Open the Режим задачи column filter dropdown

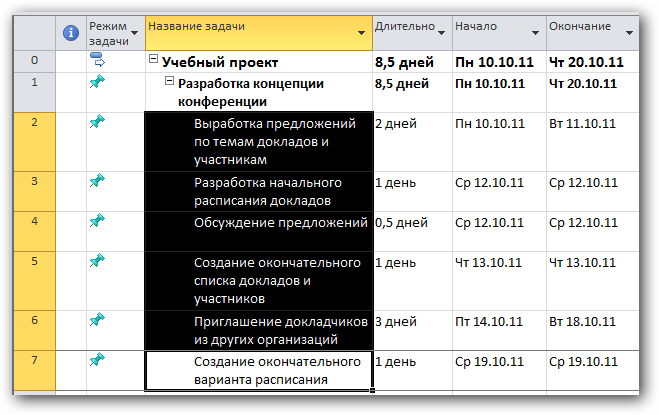coord(134,33)
